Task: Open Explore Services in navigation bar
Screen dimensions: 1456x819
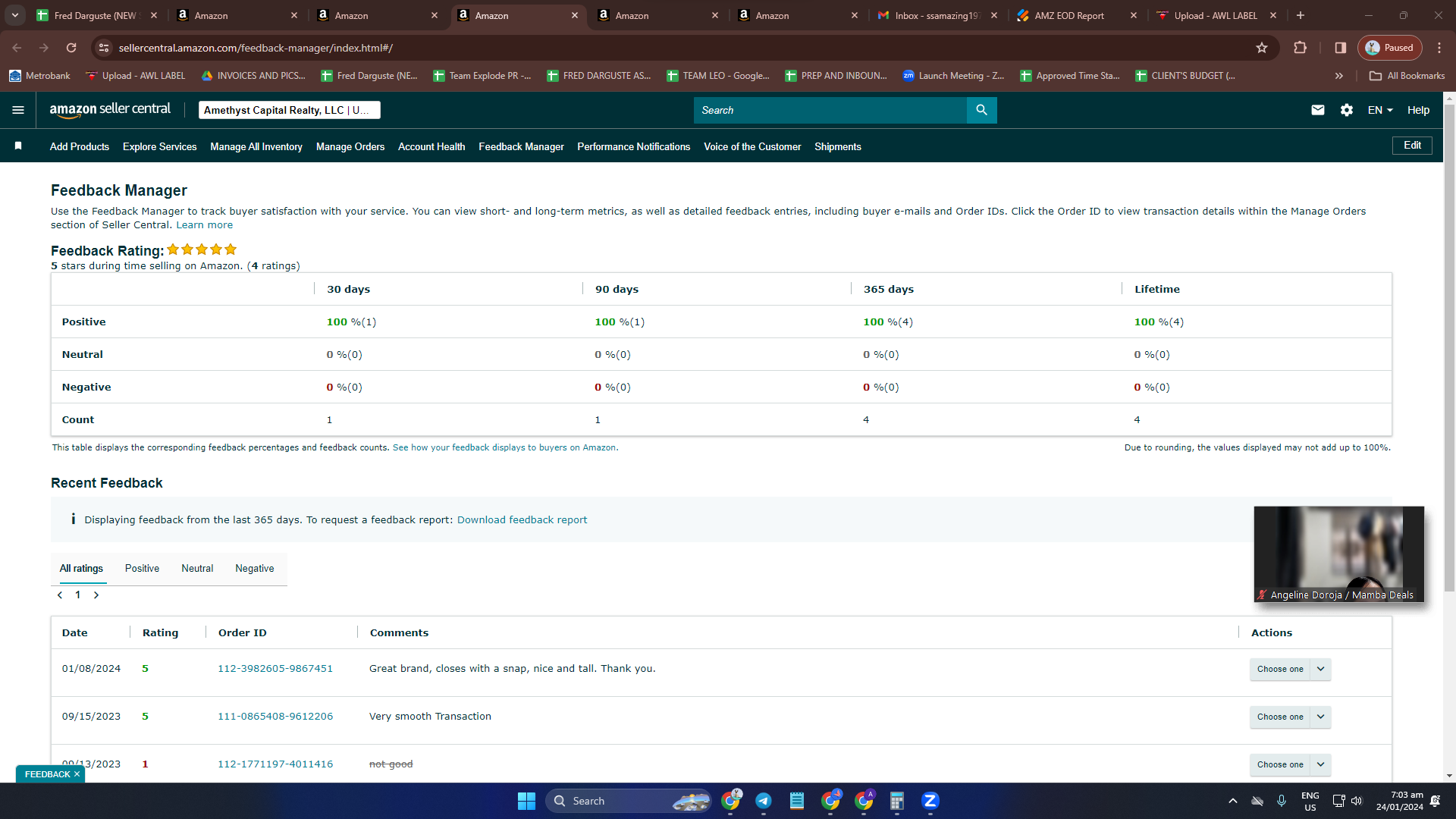Action: tap(159, 146)
